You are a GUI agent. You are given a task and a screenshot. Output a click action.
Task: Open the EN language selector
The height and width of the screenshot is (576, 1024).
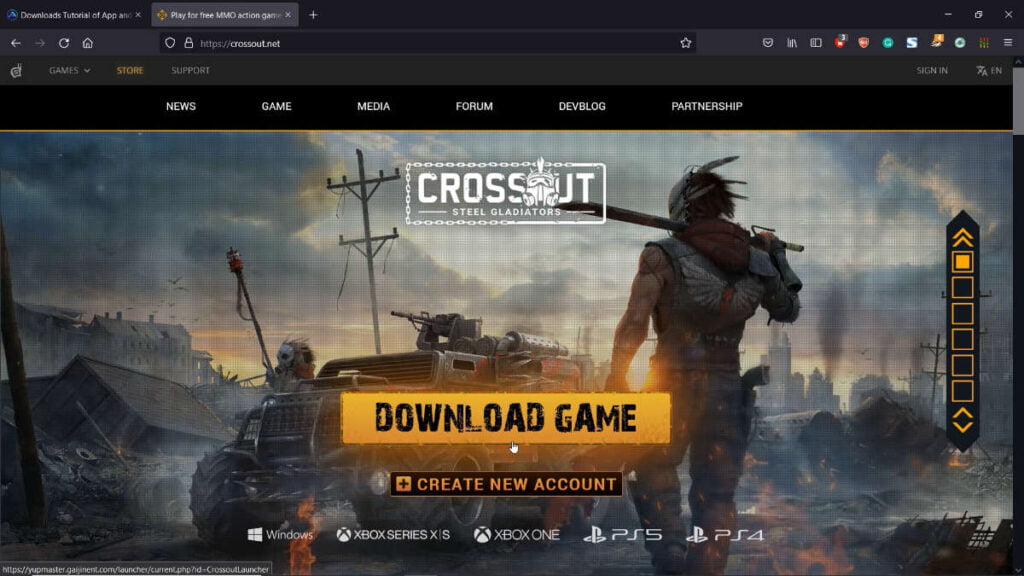pos(989,71)
